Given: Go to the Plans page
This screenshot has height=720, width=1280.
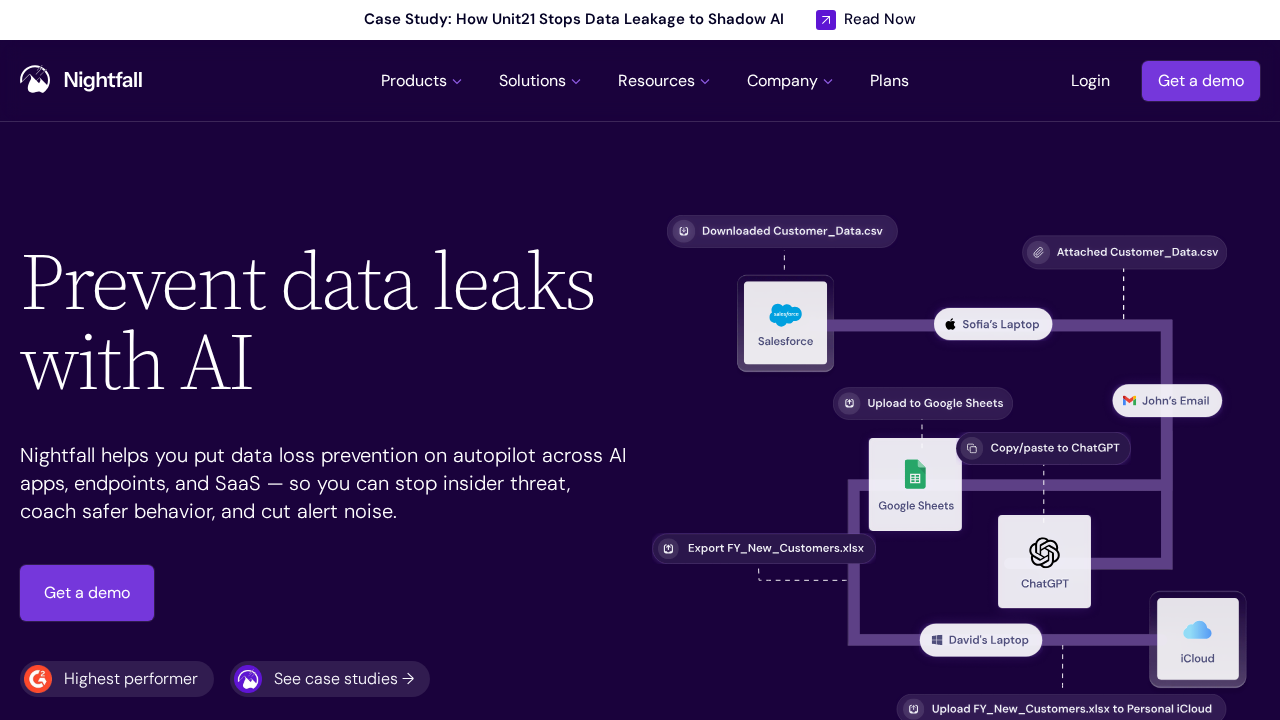Looking at the screenshot, I should [889, 81].
